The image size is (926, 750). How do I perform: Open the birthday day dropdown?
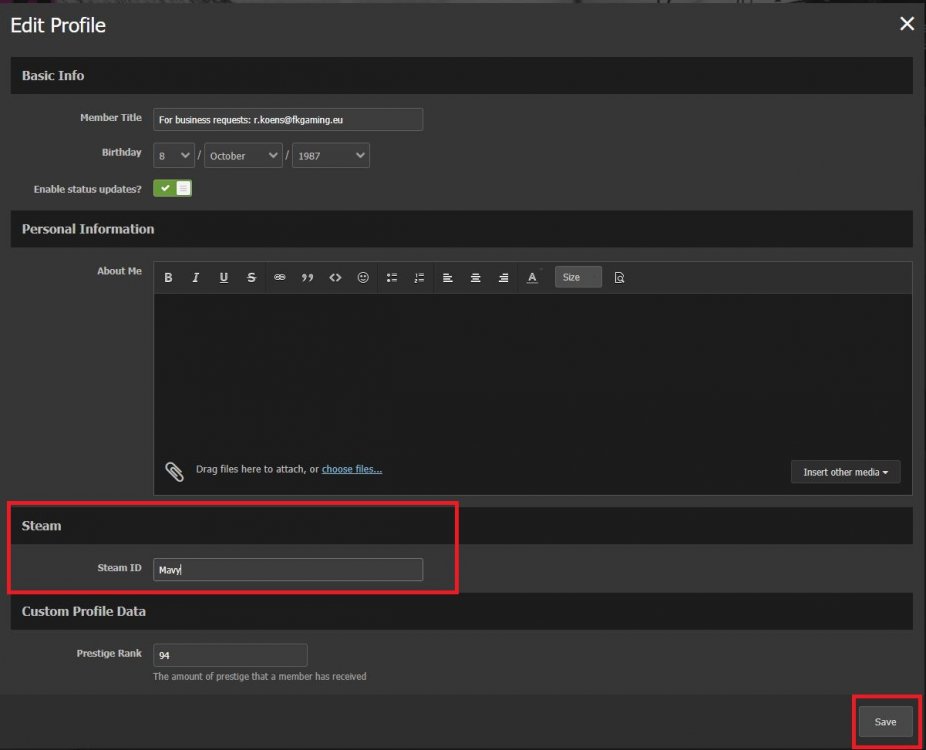click(x=175, y=156)
